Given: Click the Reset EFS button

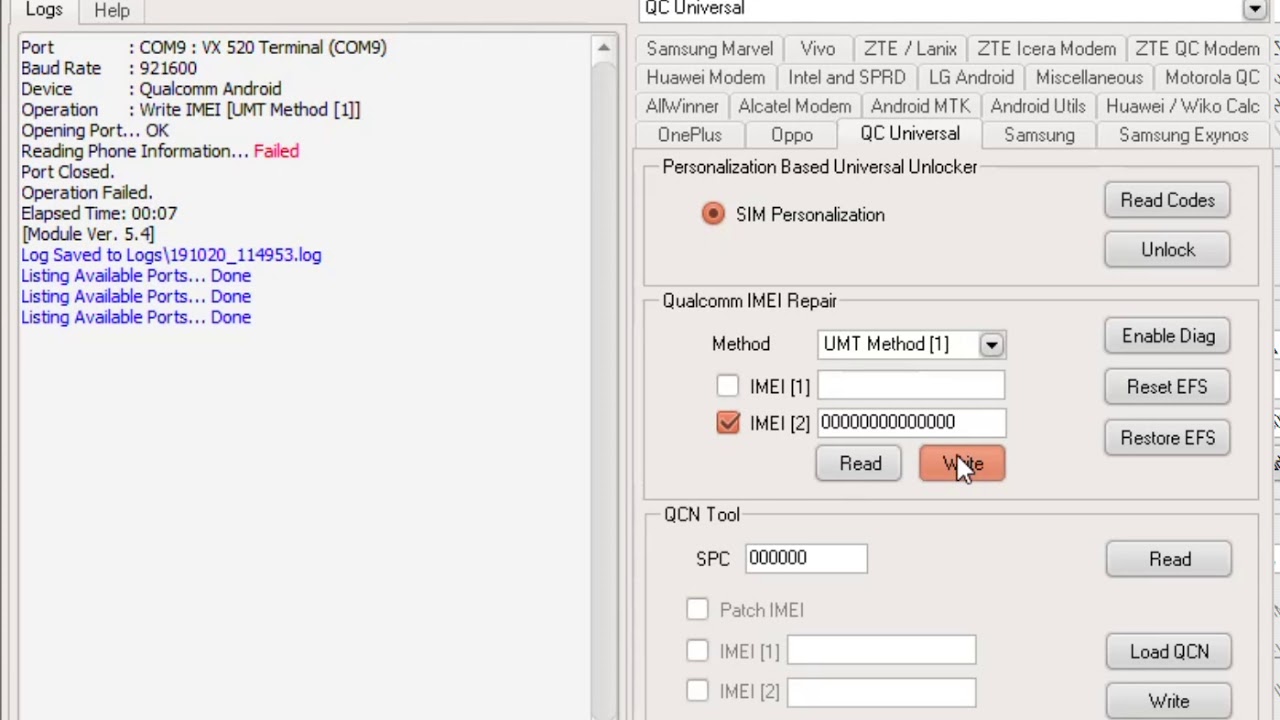Looking at the screenshot, I should (1167, 387).
